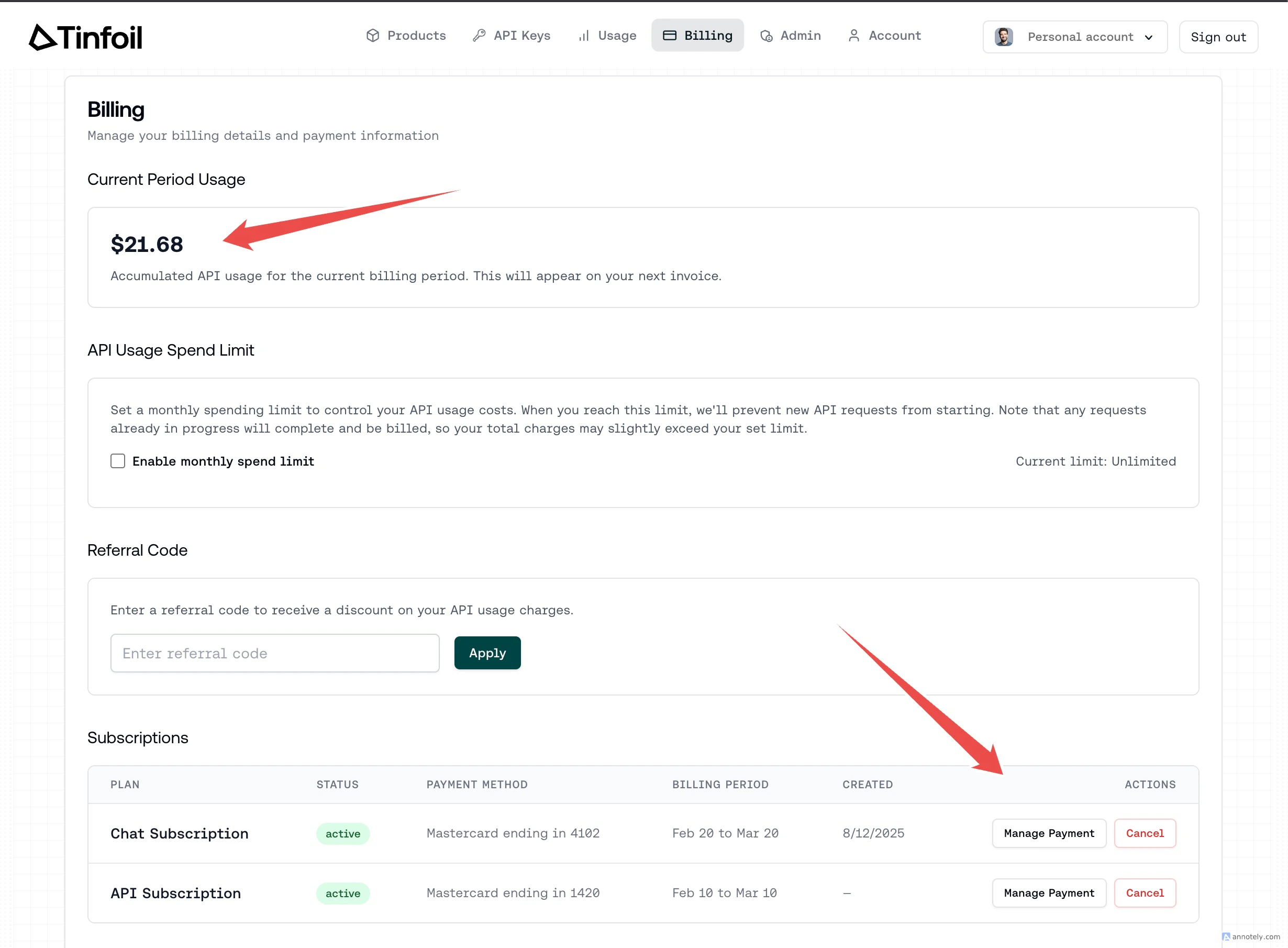The image size is (1288, 948).
Task: Open the account switcher chevron
Action: tap(1149, 37)
